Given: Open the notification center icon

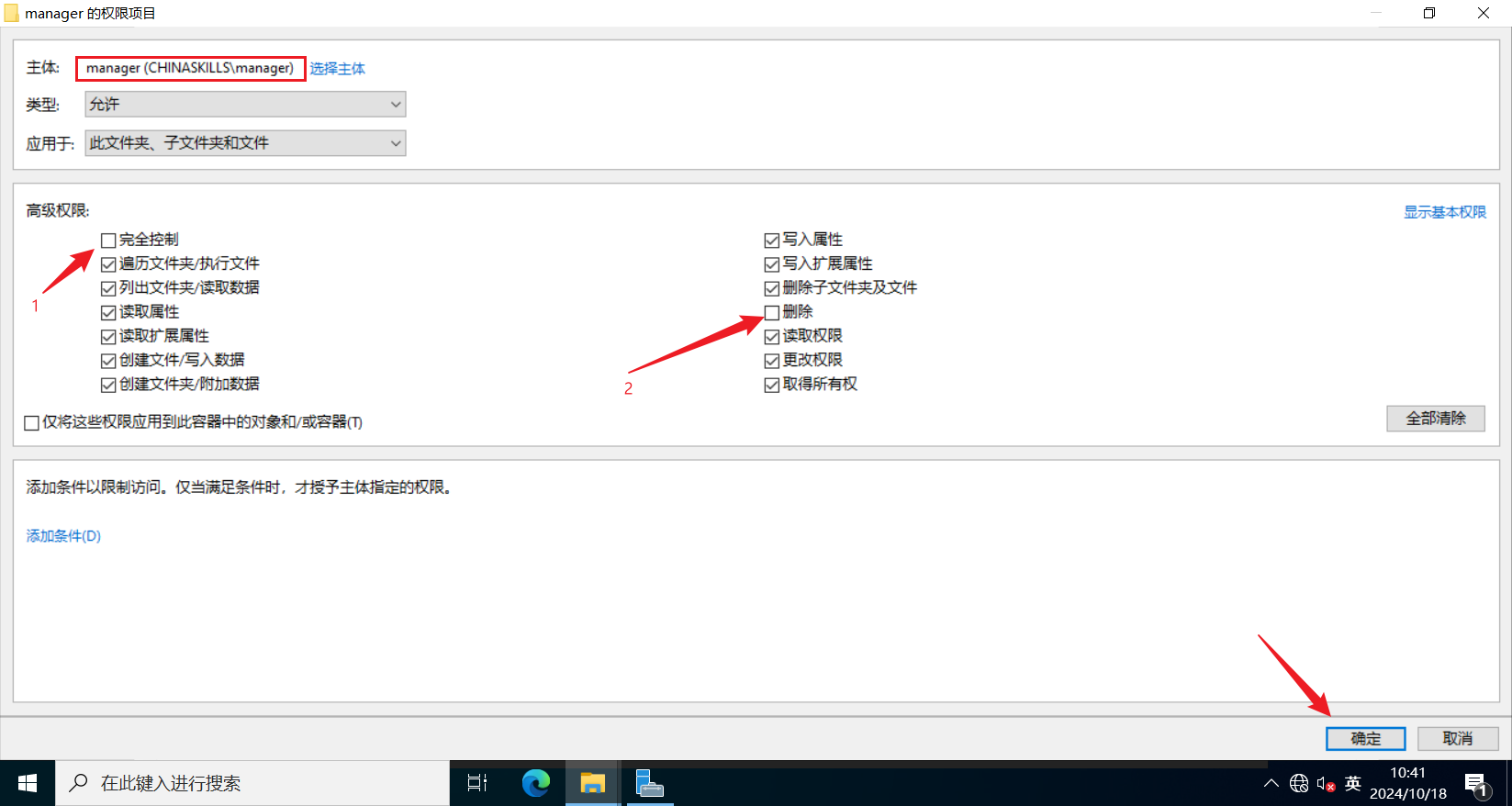Looking at the screenshot, I should 1476,783.
